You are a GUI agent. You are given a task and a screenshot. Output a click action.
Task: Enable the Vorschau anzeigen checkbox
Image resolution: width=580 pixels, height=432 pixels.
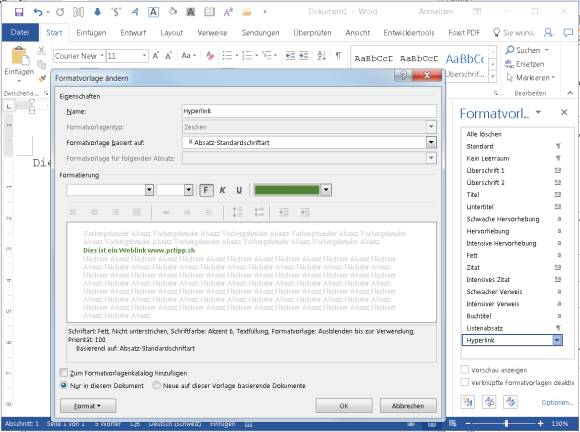click(x=465, y=369)
